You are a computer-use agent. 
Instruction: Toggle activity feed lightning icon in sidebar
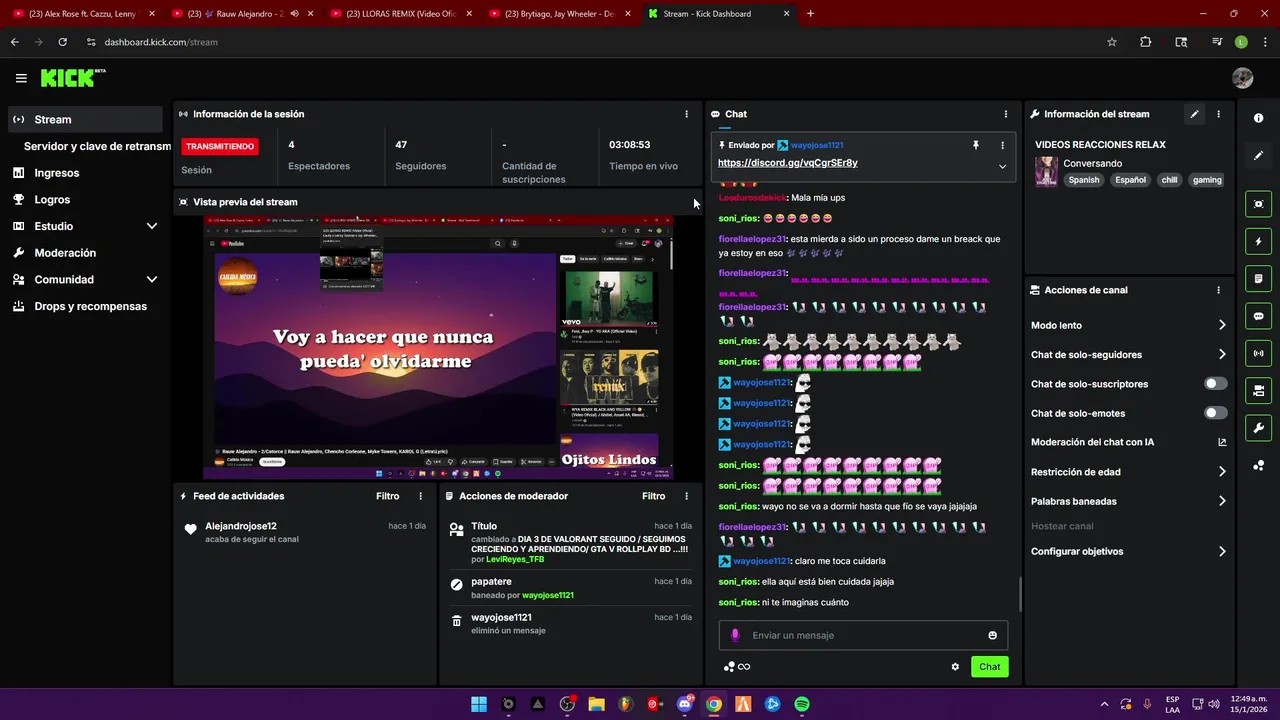1258,241
